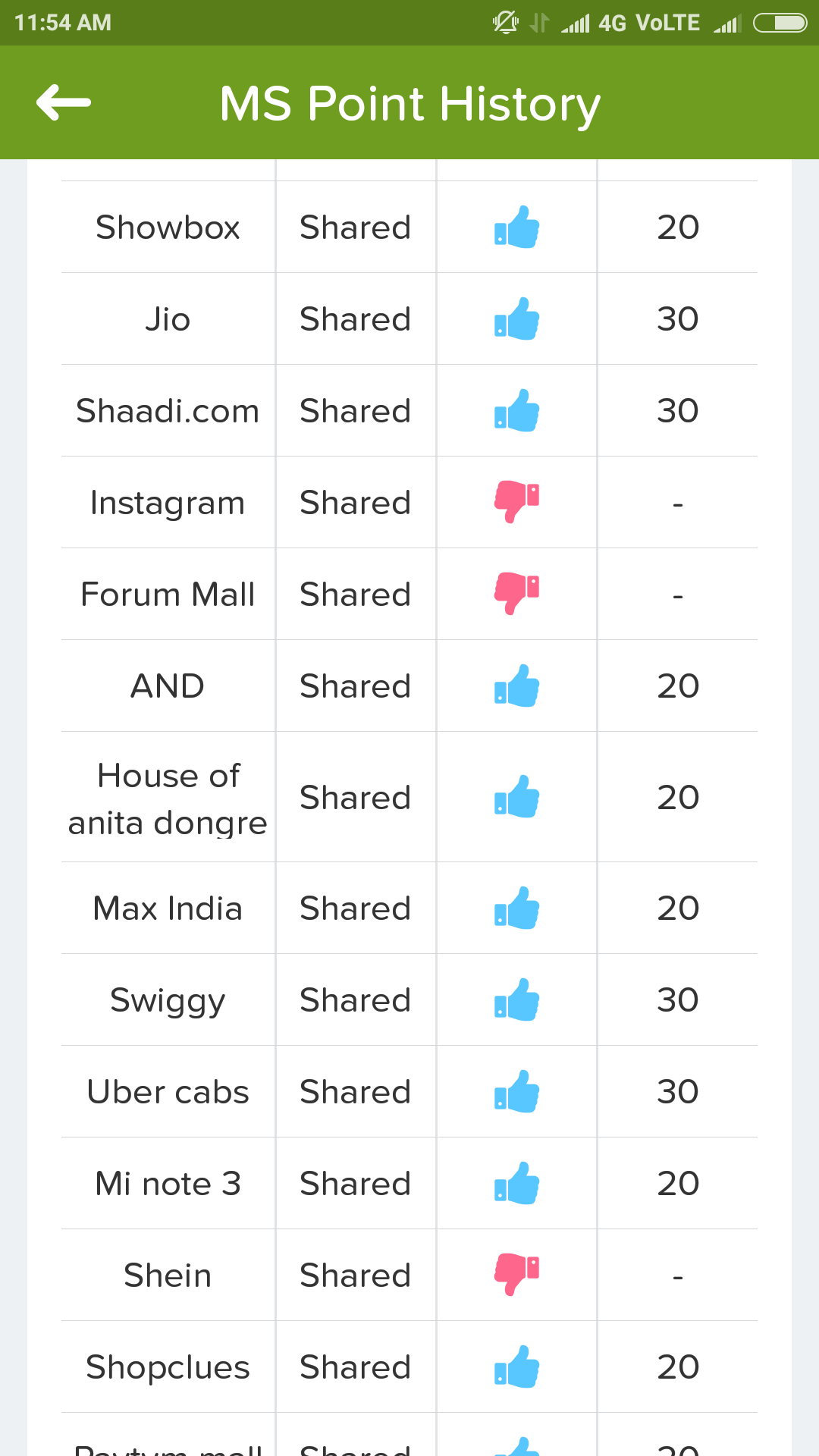The image size is (819, 1456).
Task: Tap the Max India row name
Action: pos(168,908)
